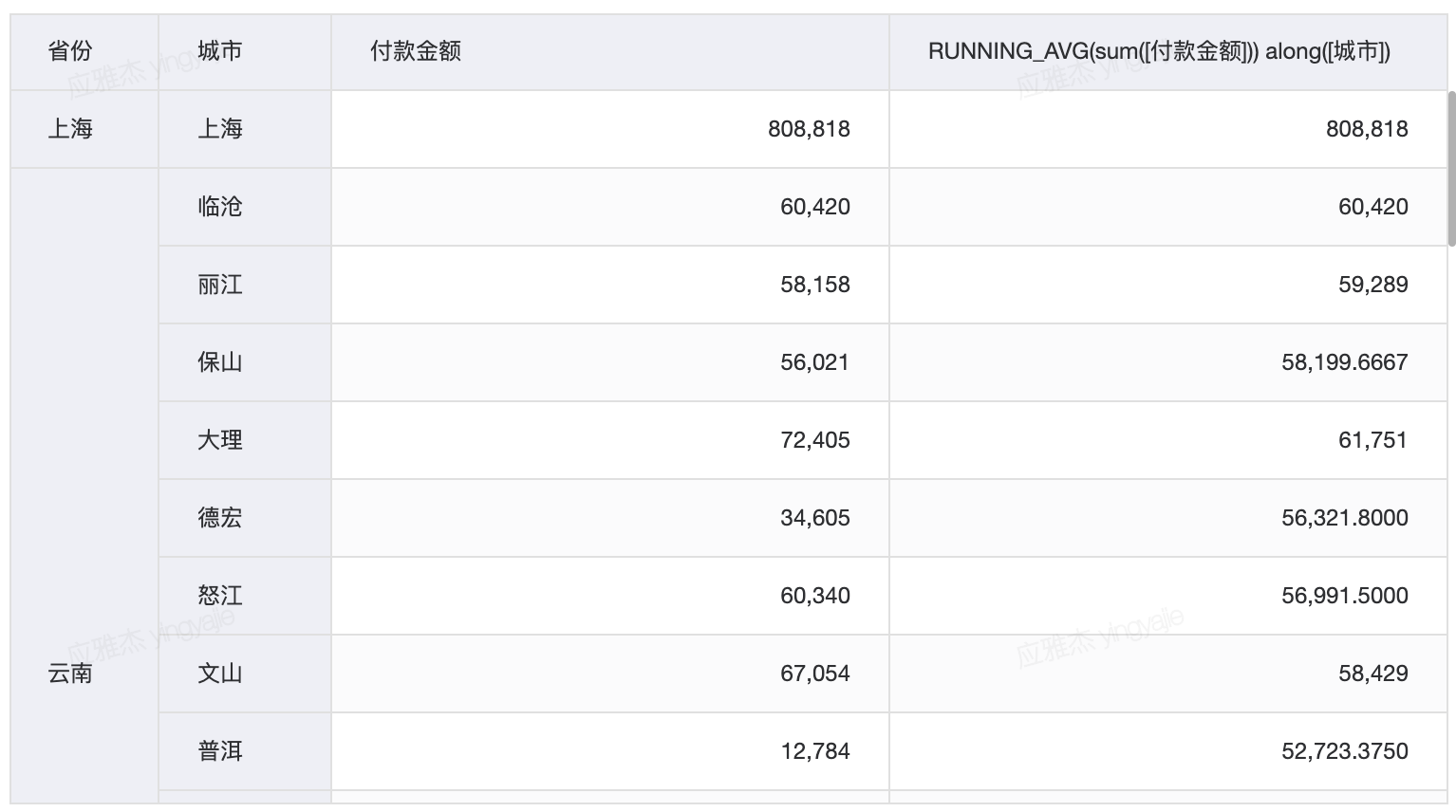Click running average 58,429
Screen dimensions: 1456x812
coord(1168,674)
